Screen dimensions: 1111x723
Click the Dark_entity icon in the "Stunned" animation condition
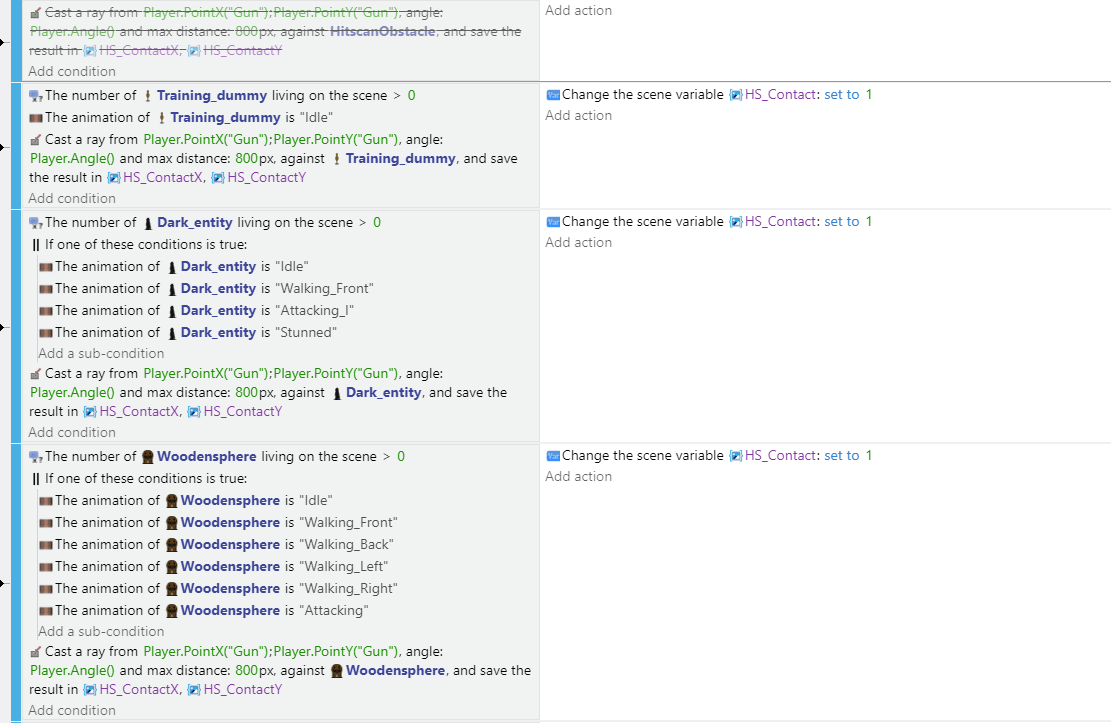point(172,333)
